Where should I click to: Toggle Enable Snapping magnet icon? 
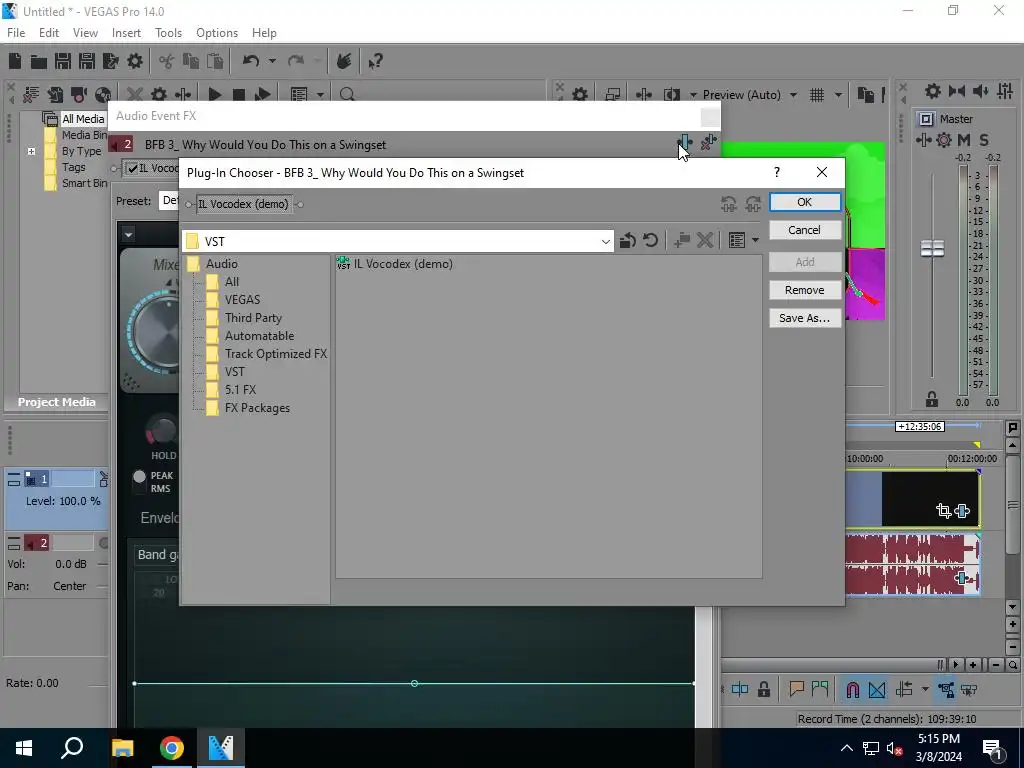point(852,690)
